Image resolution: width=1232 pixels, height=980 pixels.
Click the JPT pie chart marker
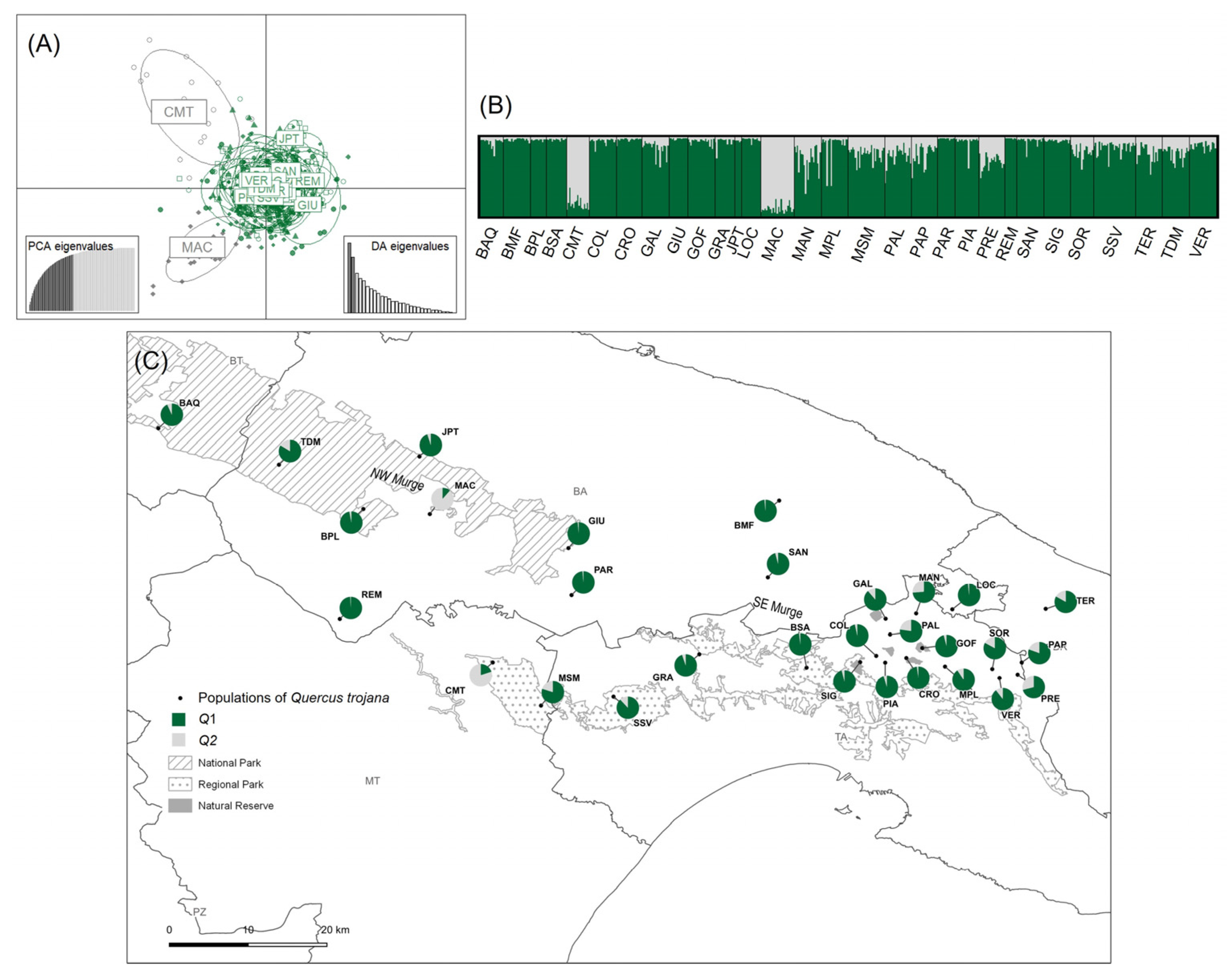click(x=430, y=445)
